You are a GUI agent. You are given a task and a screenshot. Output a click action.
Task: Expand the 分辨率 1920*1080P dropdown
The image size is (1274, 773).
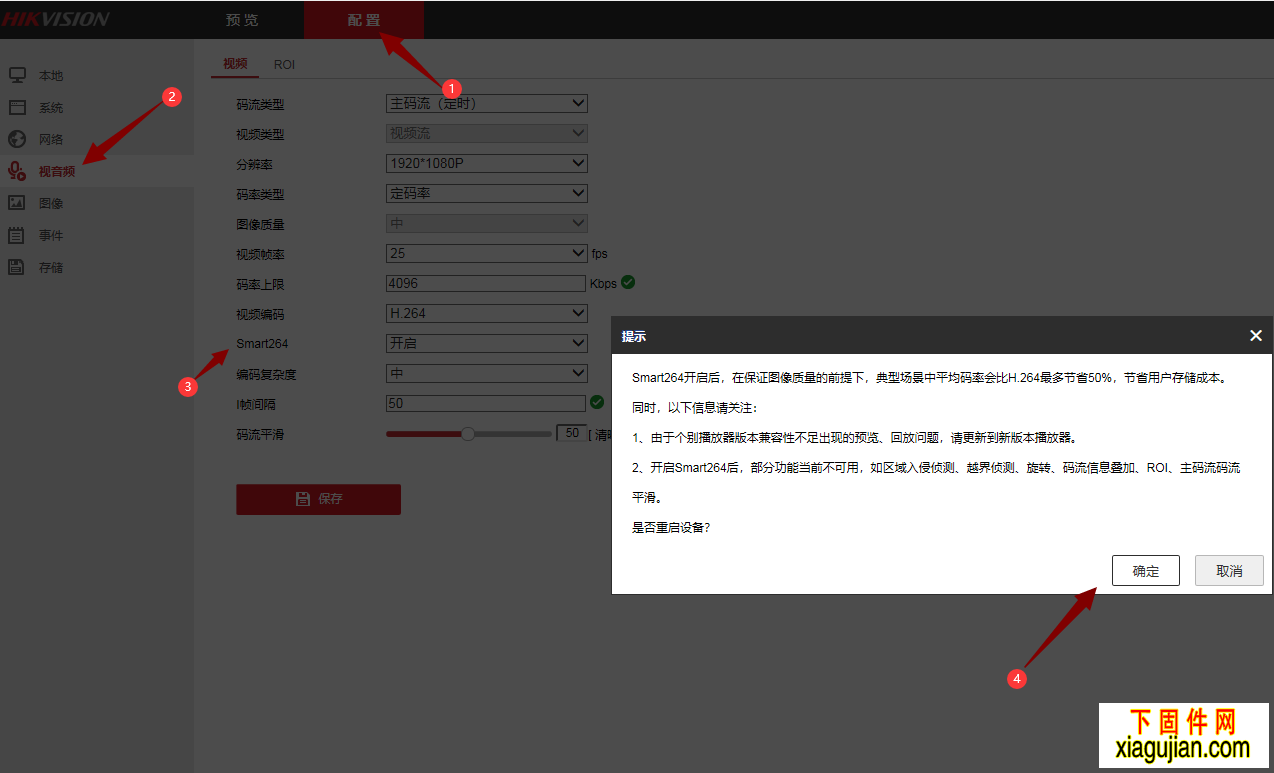tap(487, 163)
